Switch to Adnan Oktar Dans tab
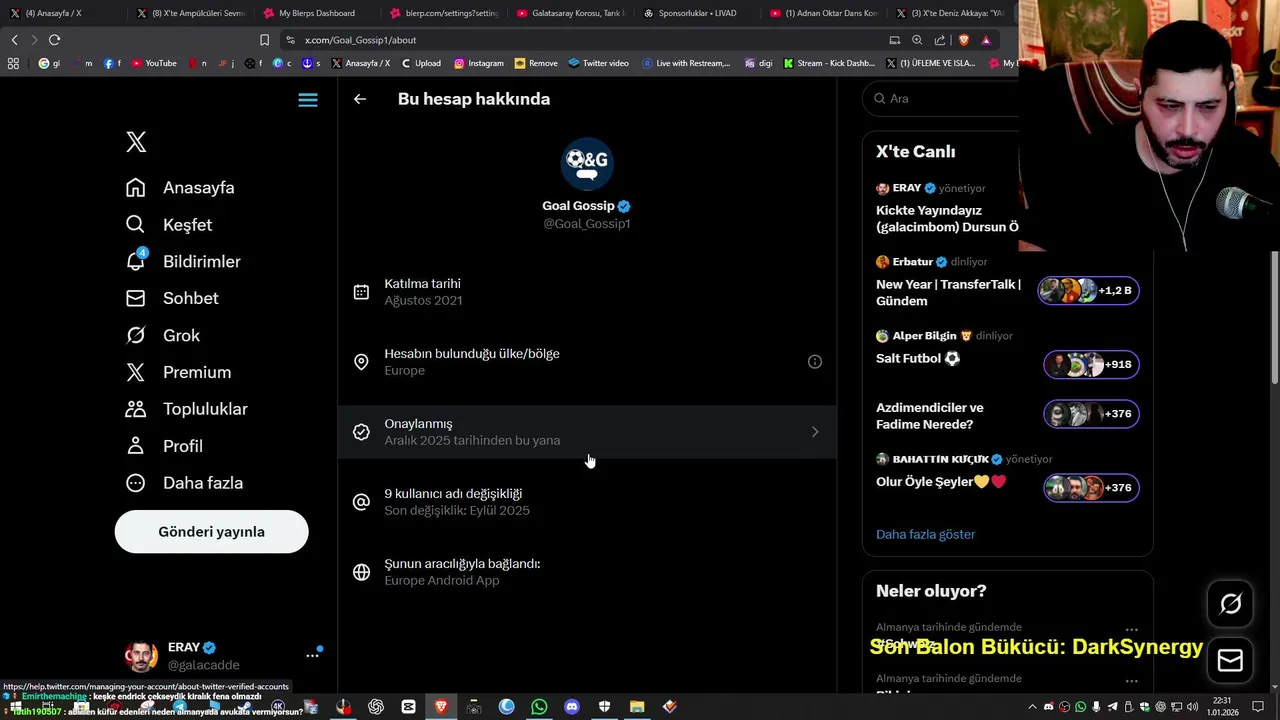 pos(822,13)
